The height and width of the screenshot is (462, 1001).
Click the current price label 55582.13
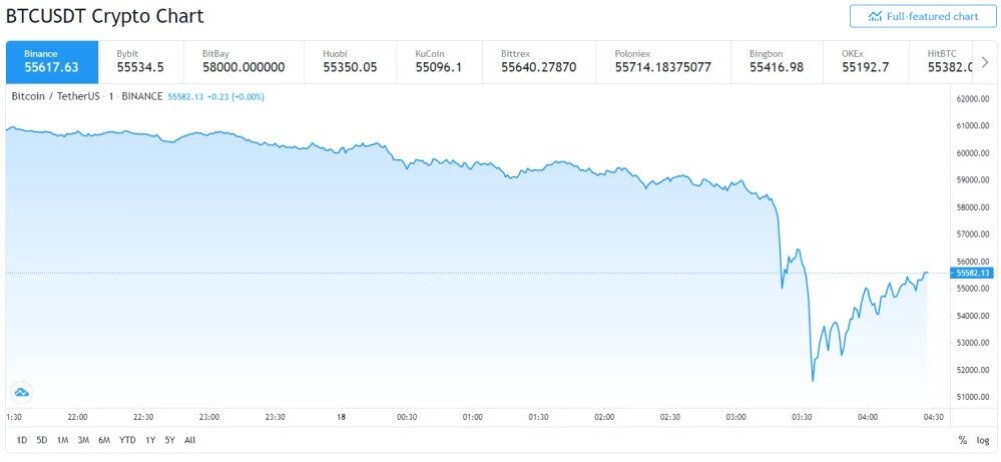[972, 273]
